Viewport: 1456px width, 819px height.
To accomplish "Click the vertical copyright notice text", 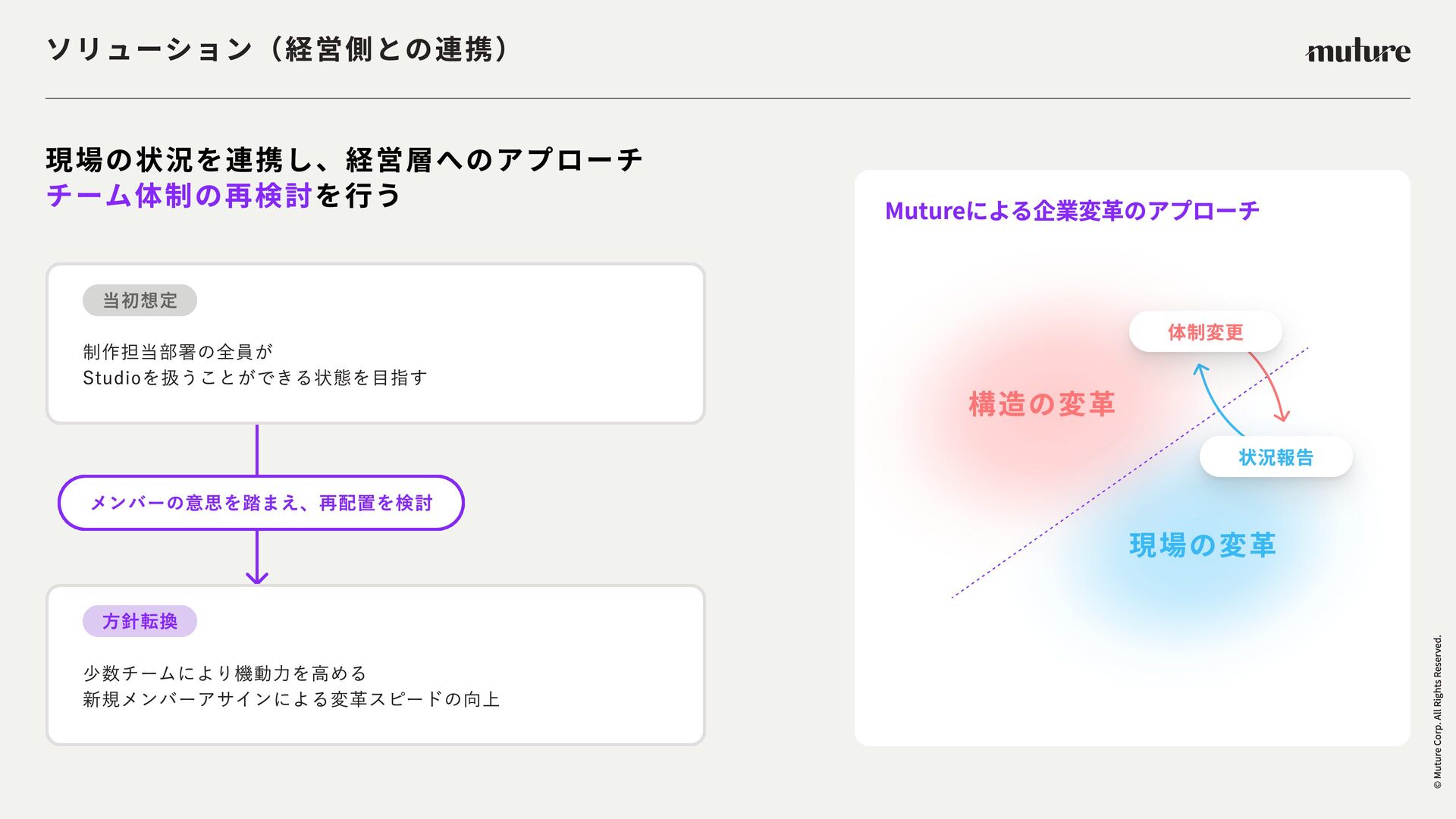I will (x=1437, y=711).
